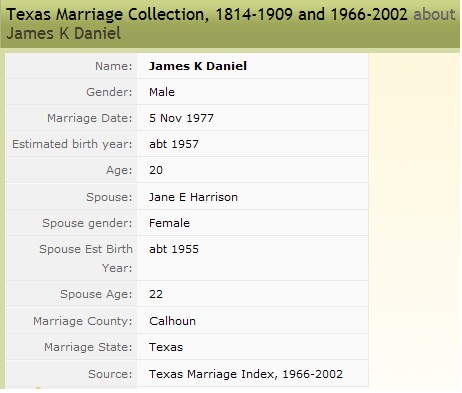The width and height of the screenshot is (462, 393).
Task: Select the spouse name Jane E Harrison
Action: click(193, 197)
